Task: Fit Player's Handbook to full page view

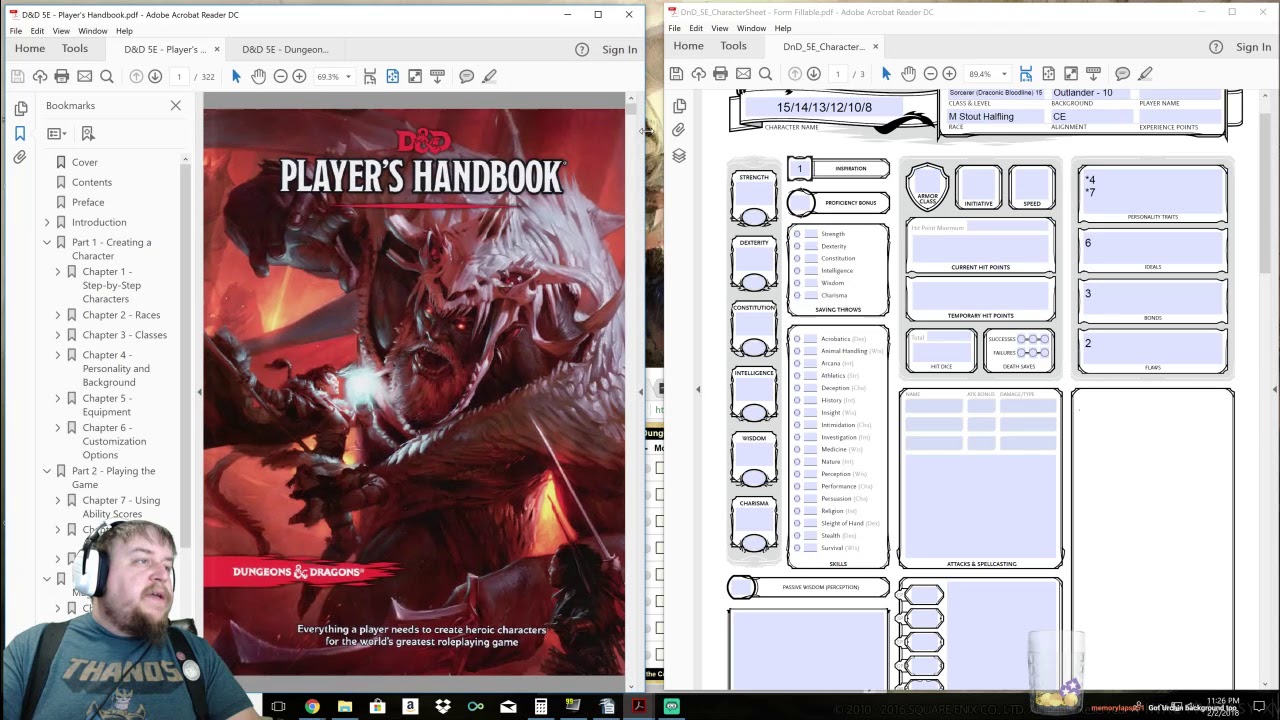Action: pyautogui.click(x=392, y=76)
